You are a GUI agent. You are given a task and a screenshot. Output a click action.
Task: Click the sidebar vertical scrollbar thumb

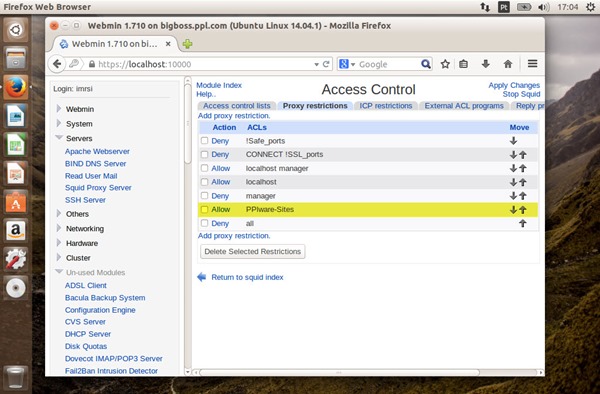click(188, 123)
